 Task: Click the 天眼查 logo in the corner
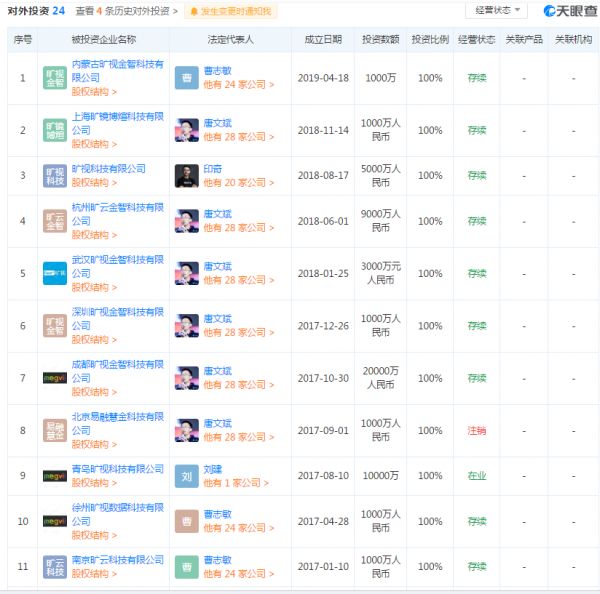(569, 11)
